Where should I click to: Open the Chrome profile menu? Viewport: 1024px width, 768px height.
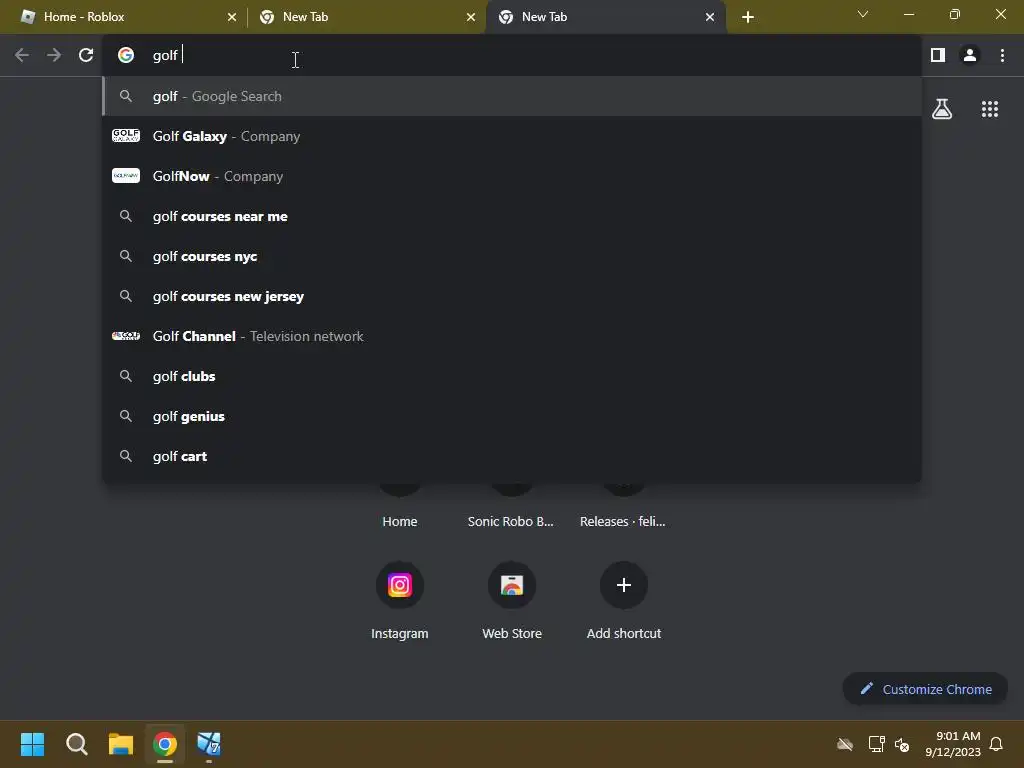(970, 56)
